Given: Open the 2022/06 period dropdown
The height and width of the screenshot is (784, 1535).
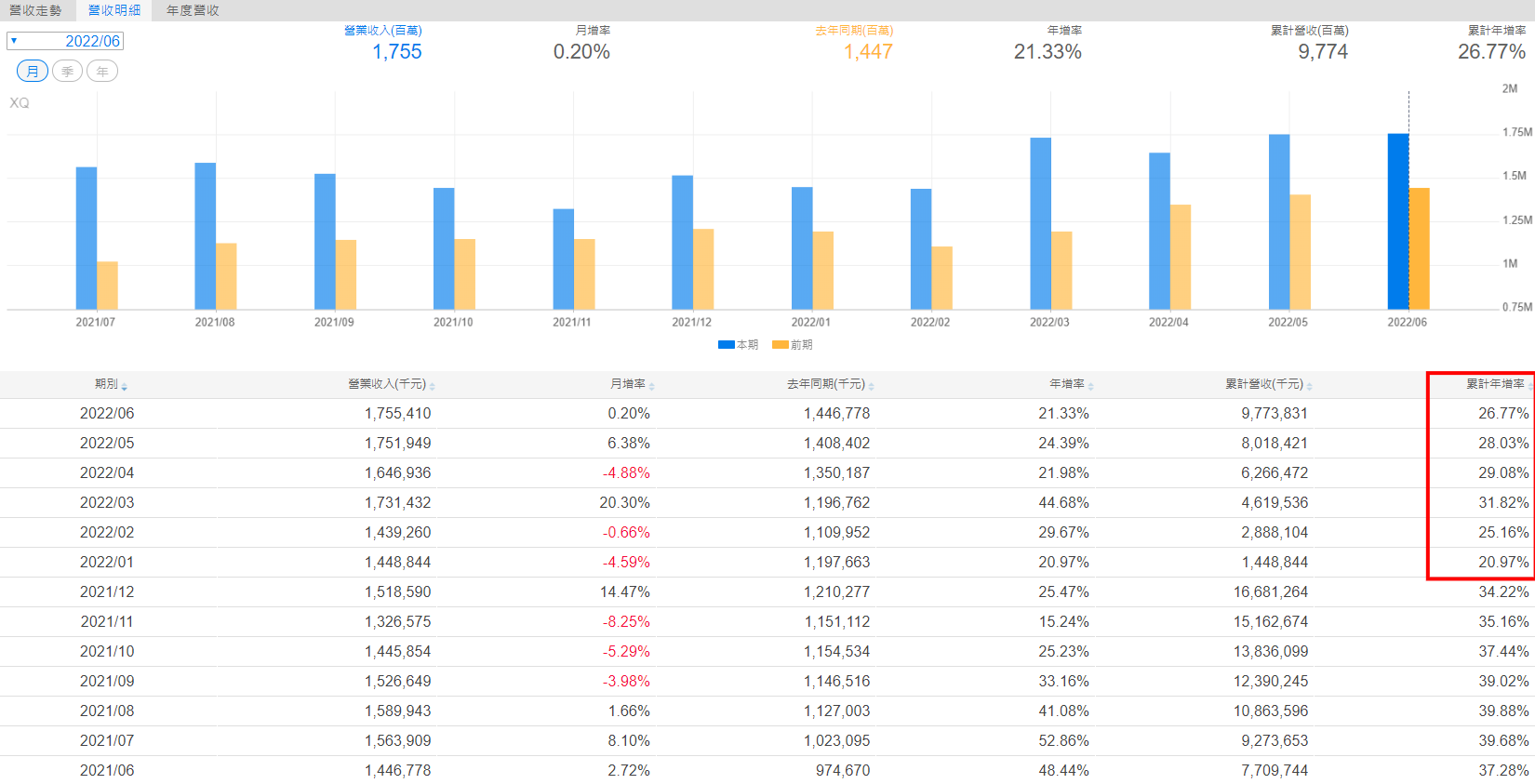Looking at the screenshot, I should point(65,41).
